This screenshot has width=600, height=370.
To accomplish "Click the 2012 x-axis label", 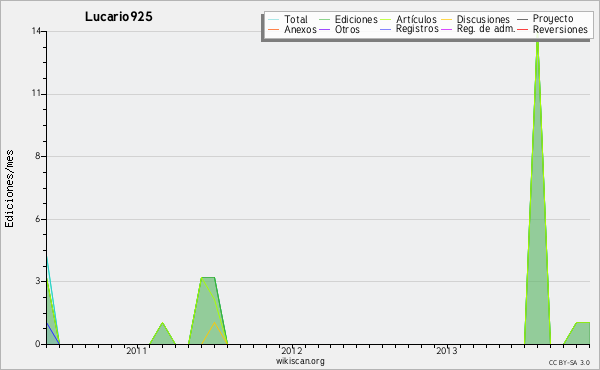I will coord(292,351).
